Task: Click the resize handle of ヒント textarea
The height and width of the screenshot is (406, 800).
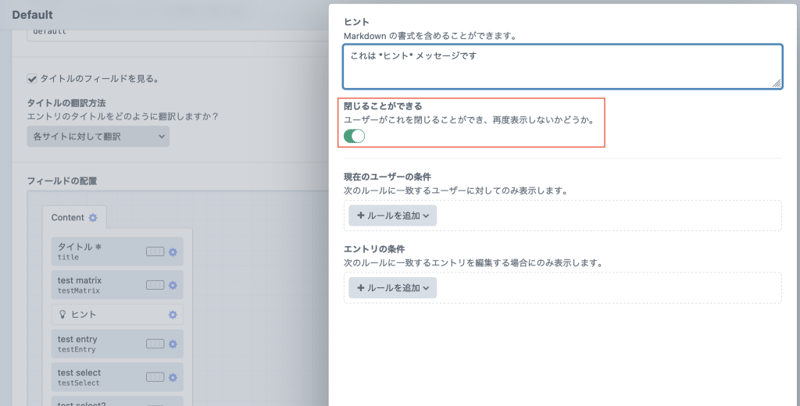Action: click(x=776, y=84)
